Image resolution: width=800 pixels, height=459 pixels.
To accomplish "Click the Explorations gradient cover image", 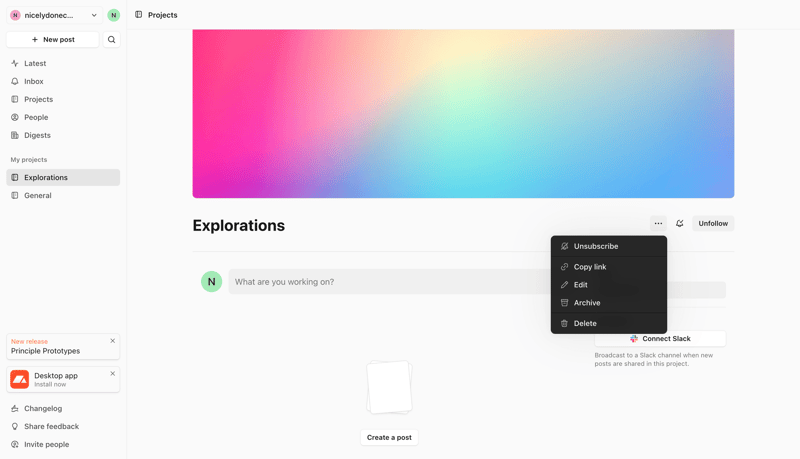I will tap(463, 114).
